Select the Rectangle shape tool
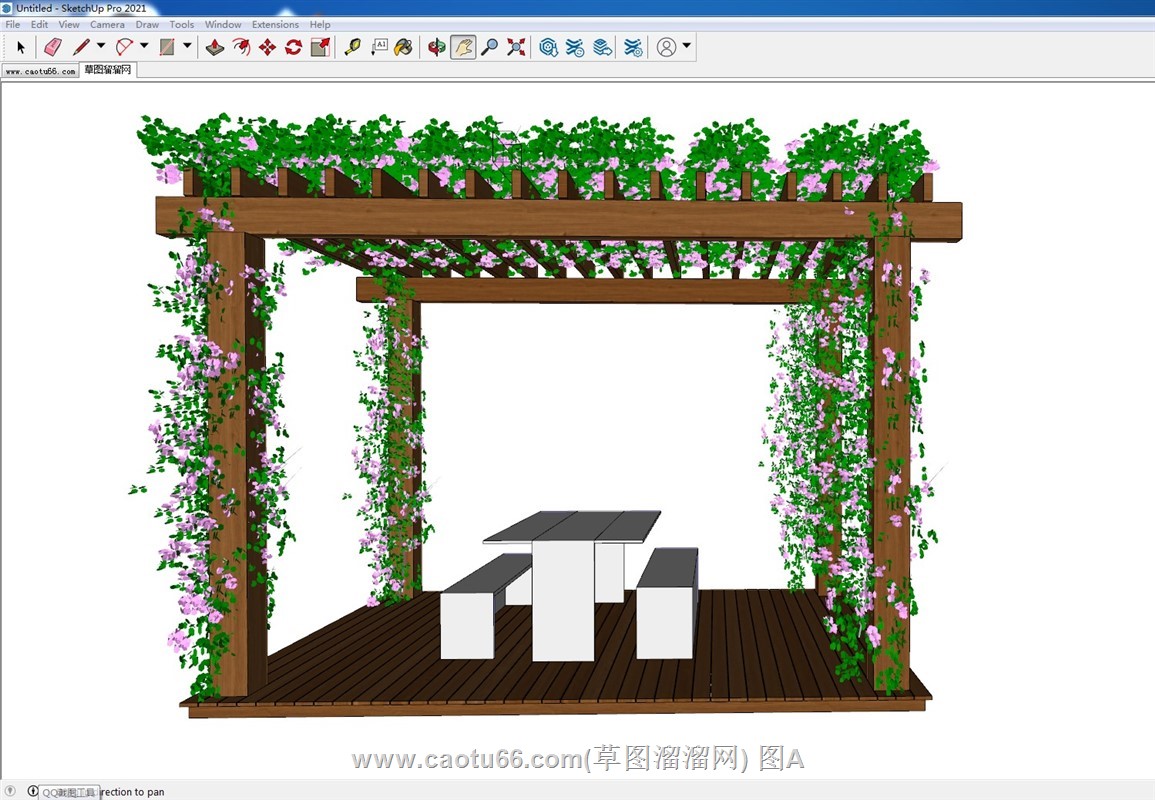 coord(167,48)
